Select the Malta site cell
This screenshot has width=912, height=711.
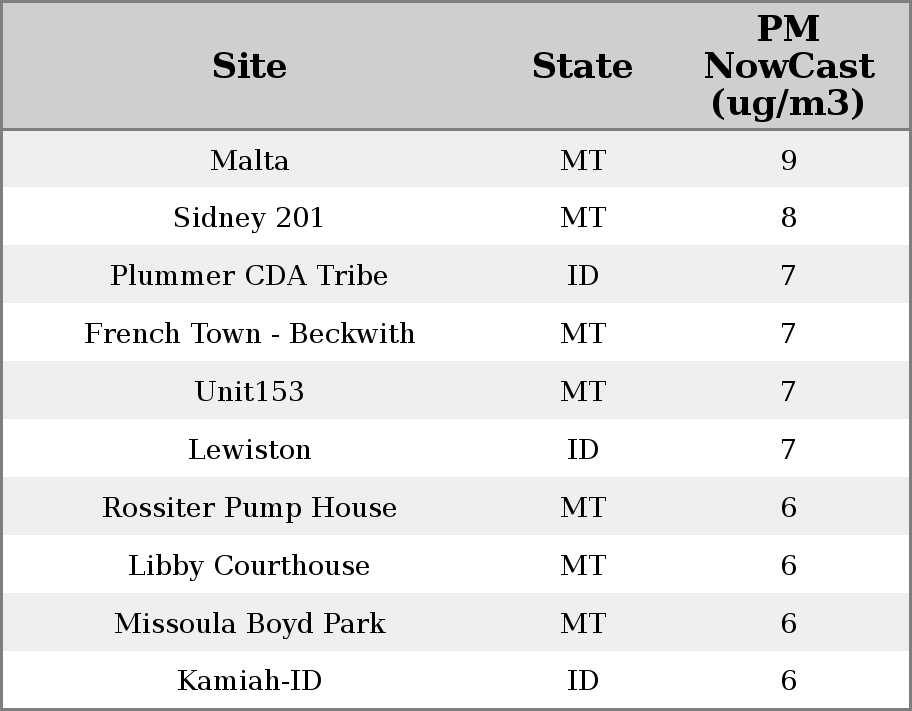(249, 160)
